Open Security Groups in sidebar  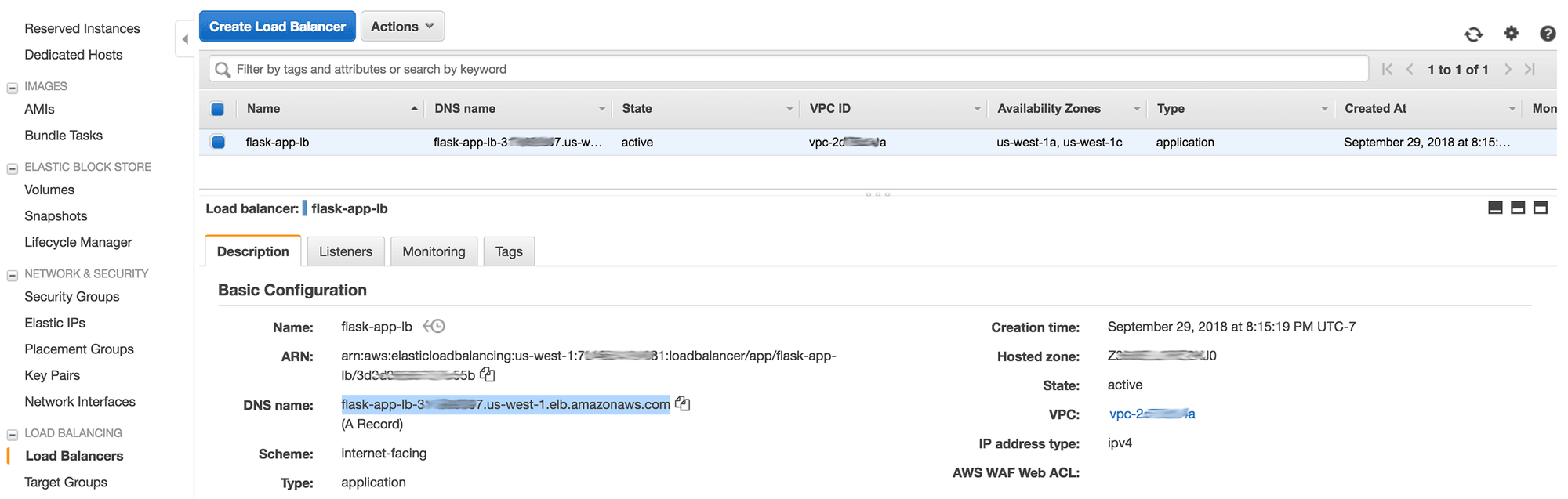tap(72, 297)
